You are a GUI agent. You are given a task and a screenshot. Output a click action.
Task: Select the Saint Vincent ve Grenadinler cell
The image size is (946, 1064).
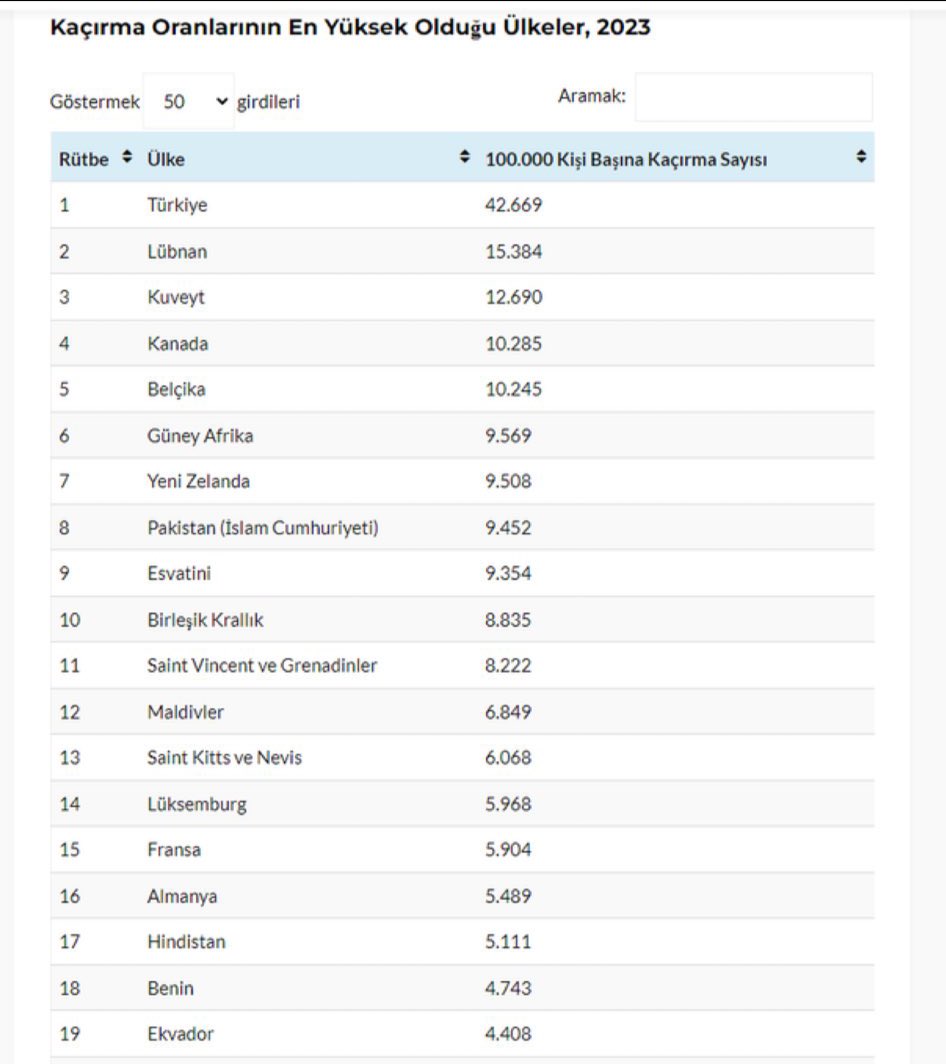262,666
